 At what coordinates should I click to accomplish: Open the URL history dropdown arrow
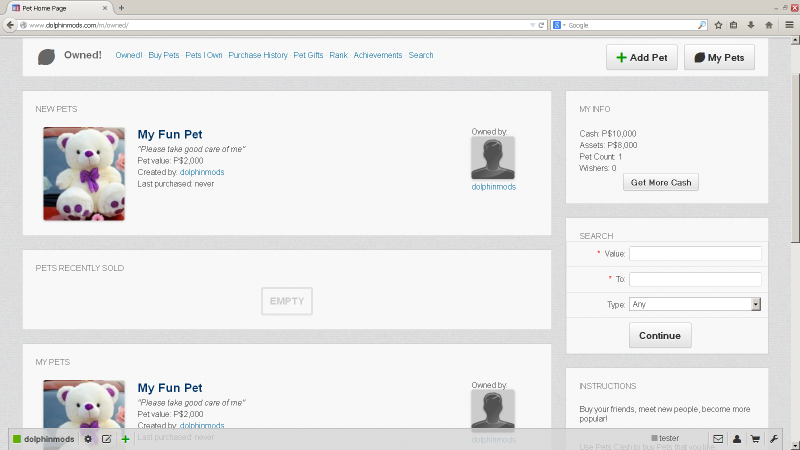(533, 25)
